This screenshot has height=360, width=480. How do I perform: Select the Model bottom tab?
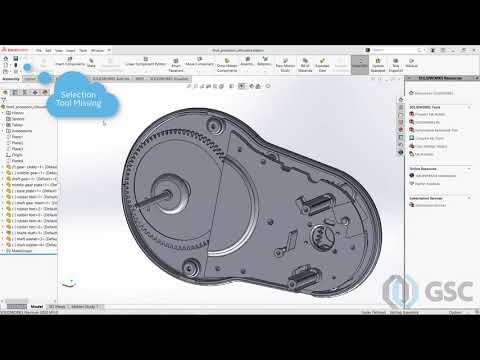(37, 306)
